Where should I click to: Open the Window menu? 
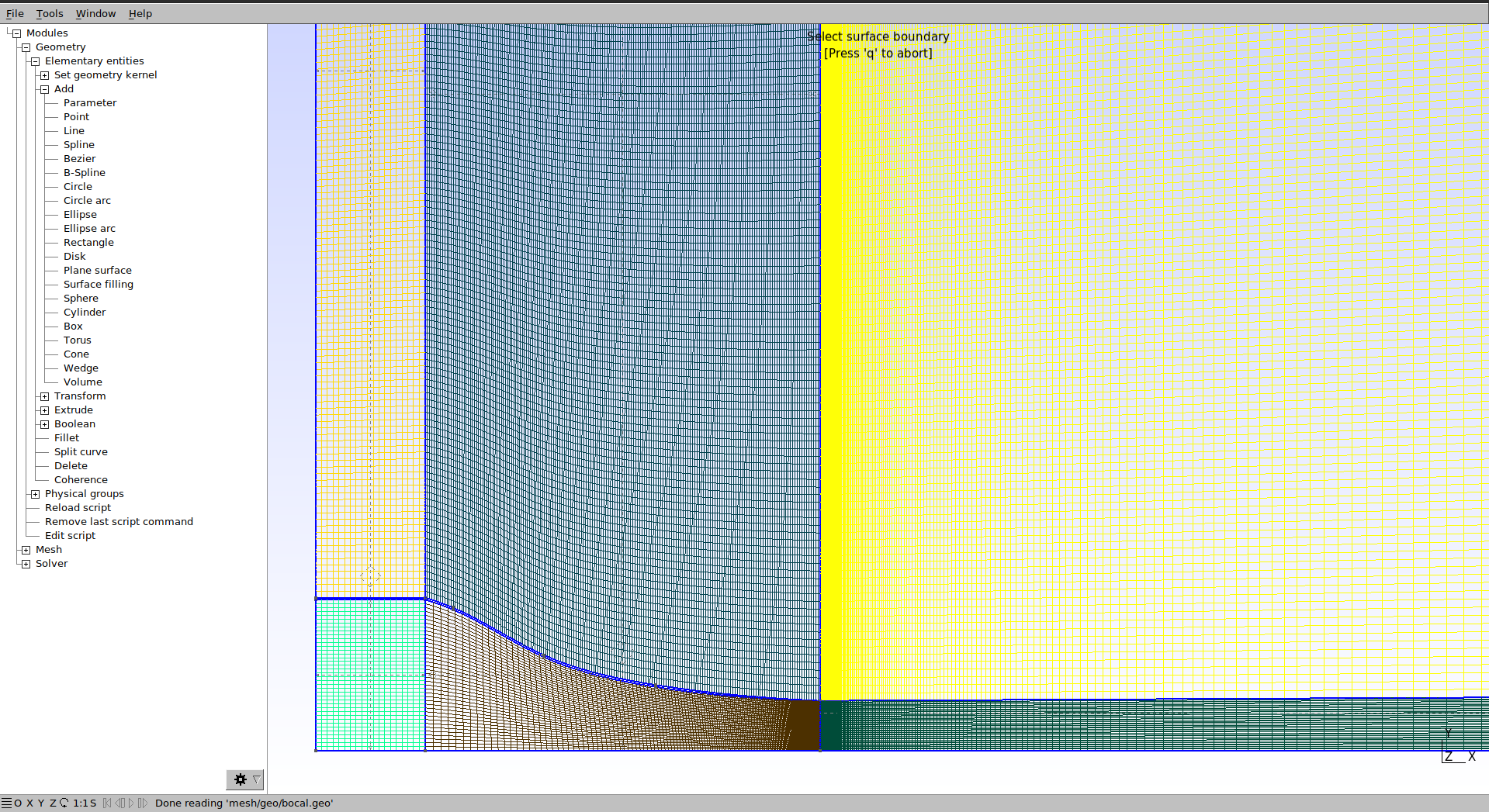point(95,13)
